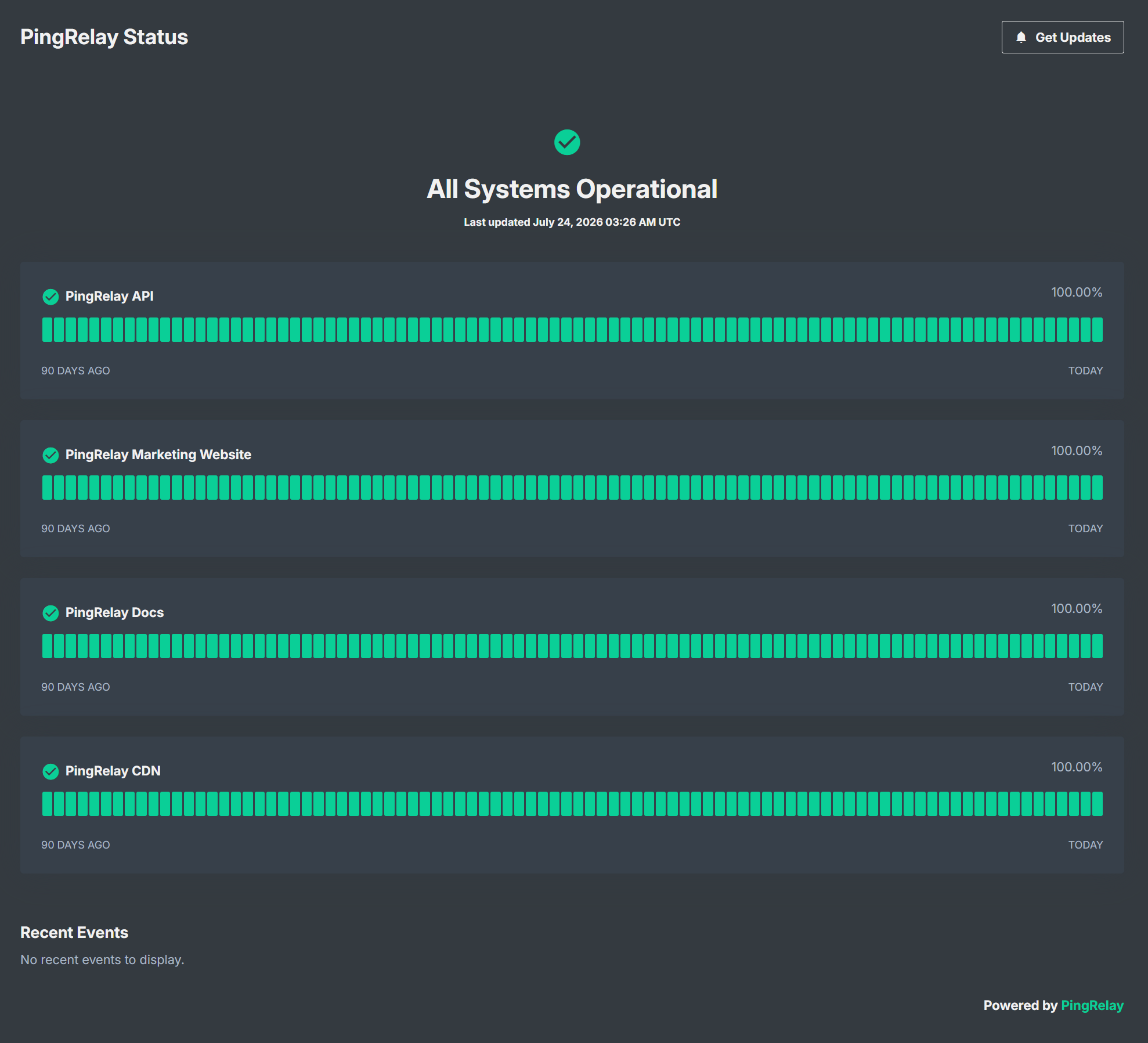Click the Last updated timestamp text
The width and height of the screenshot is (1148, 1043).
[x=572, y=222]
